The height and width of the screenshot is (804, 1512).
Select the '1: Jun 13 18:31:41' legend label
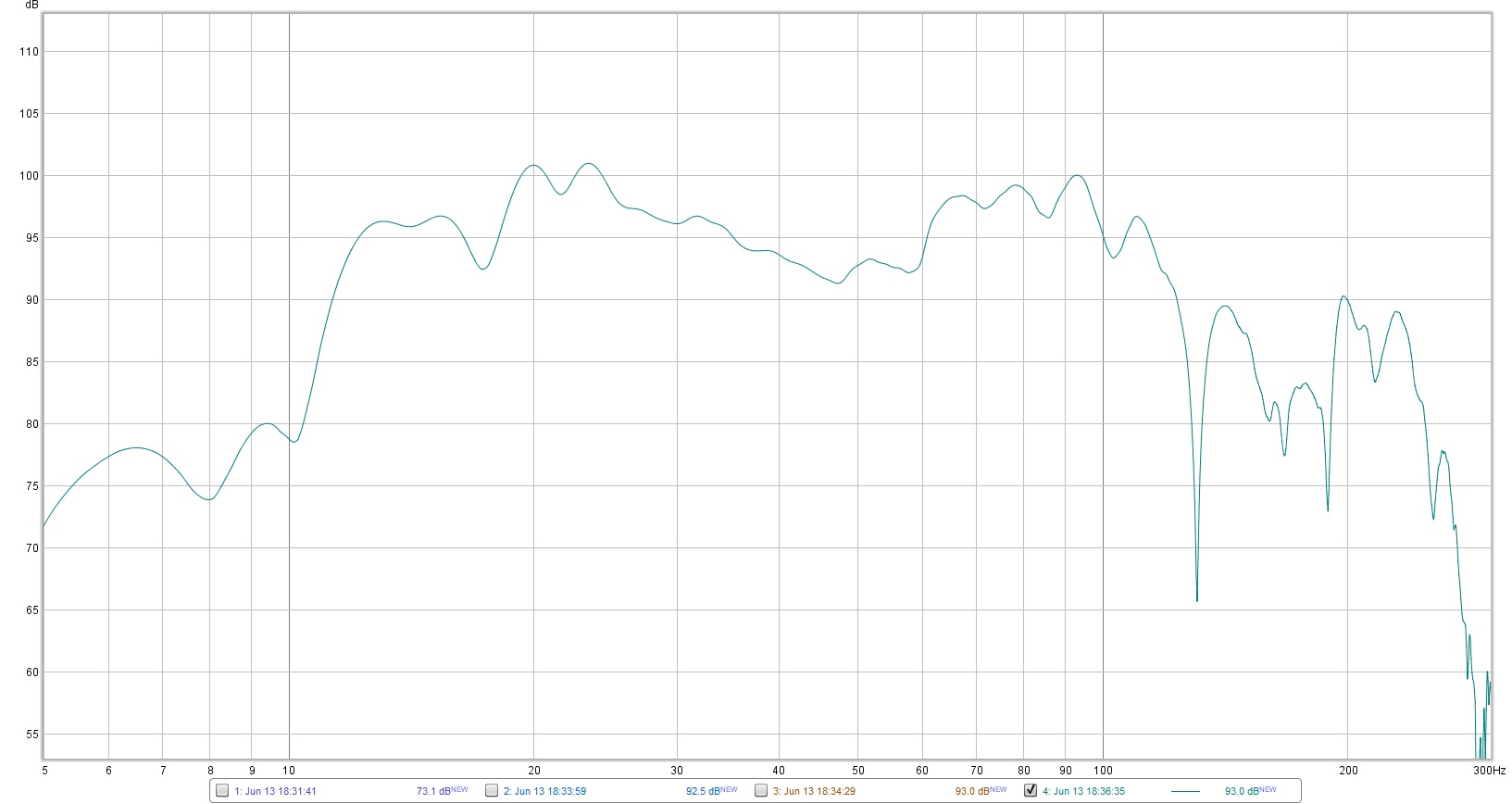coord(275,791)
